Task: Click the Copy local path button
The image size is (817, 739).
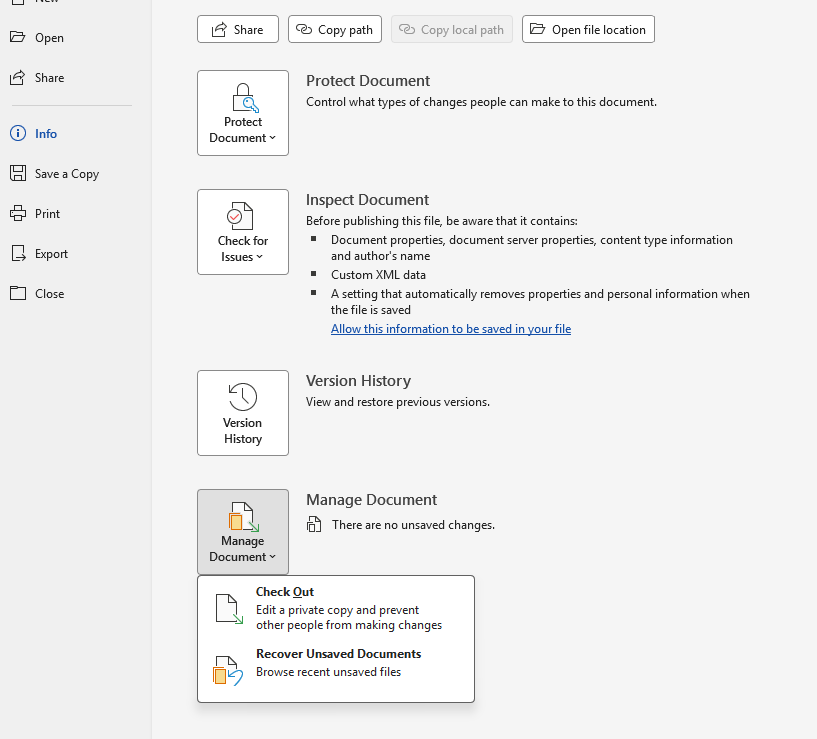Action: [x=452, y=29]
